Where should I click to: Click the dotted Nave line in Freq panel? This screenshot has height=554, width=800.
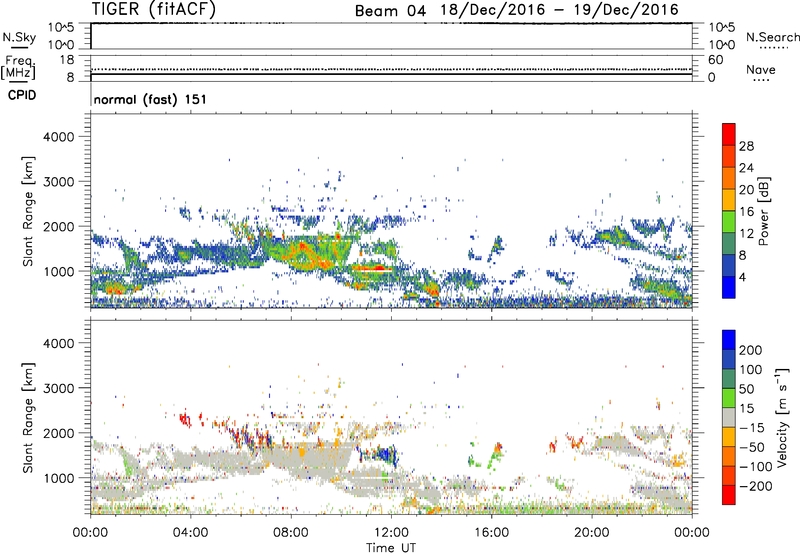391,69
